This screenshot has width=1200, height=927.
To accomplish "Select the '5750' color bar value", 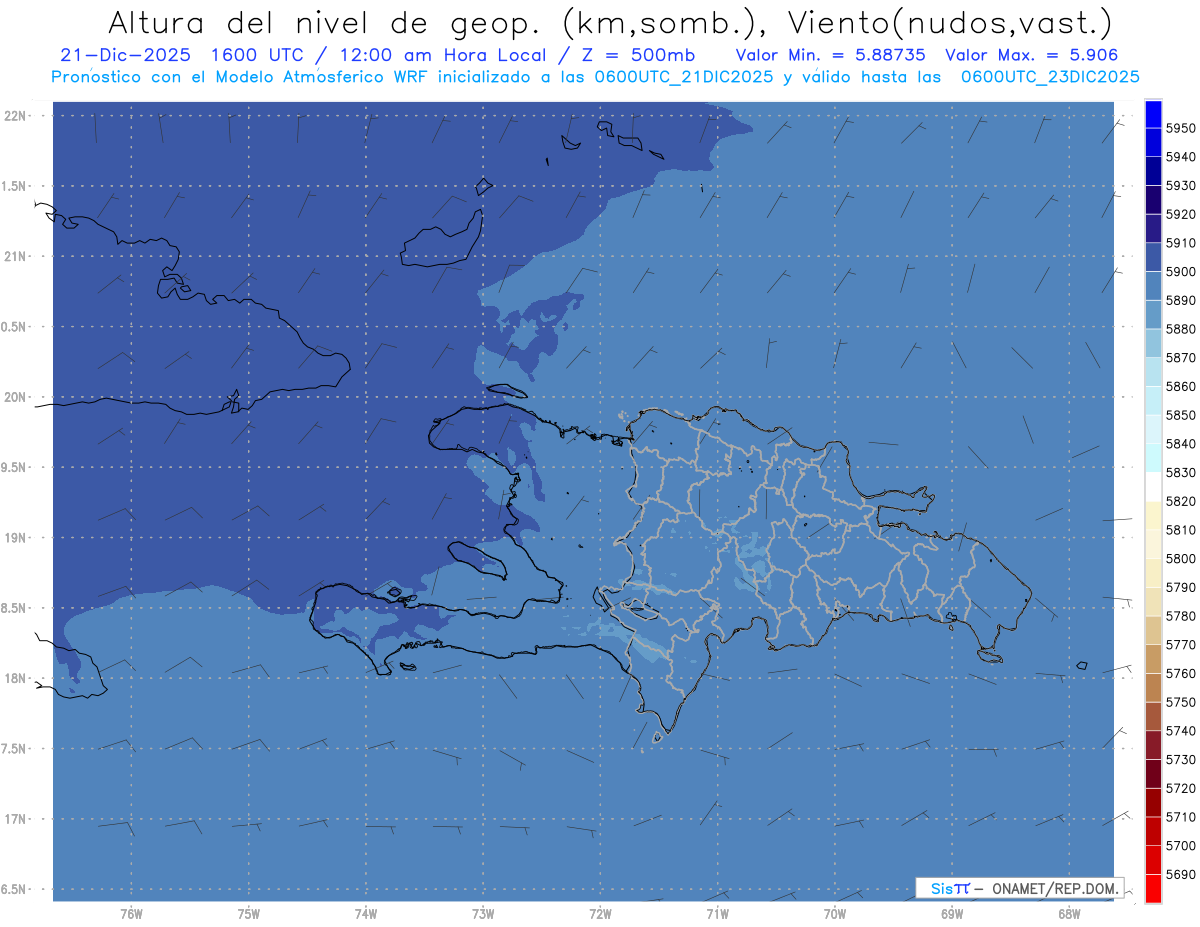I will point(1180,702).
